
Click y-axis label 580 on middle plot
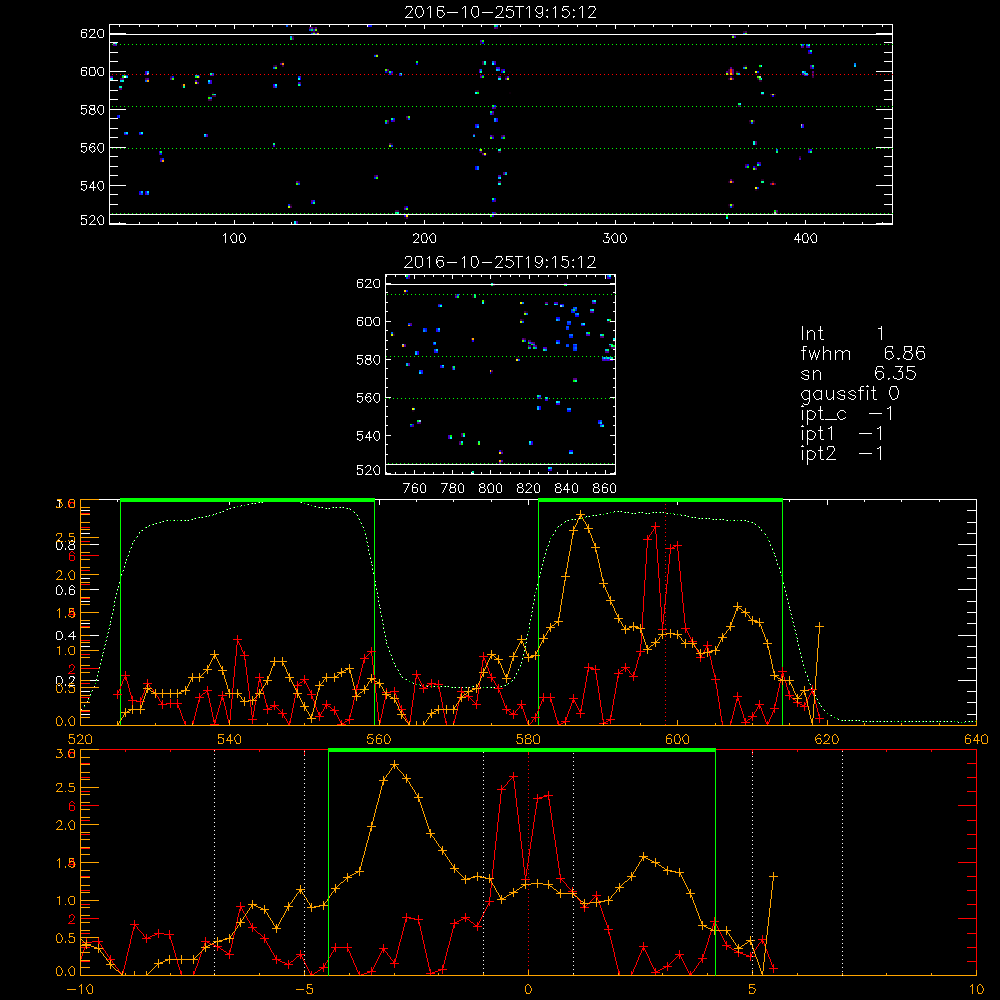tap(369, 360)
